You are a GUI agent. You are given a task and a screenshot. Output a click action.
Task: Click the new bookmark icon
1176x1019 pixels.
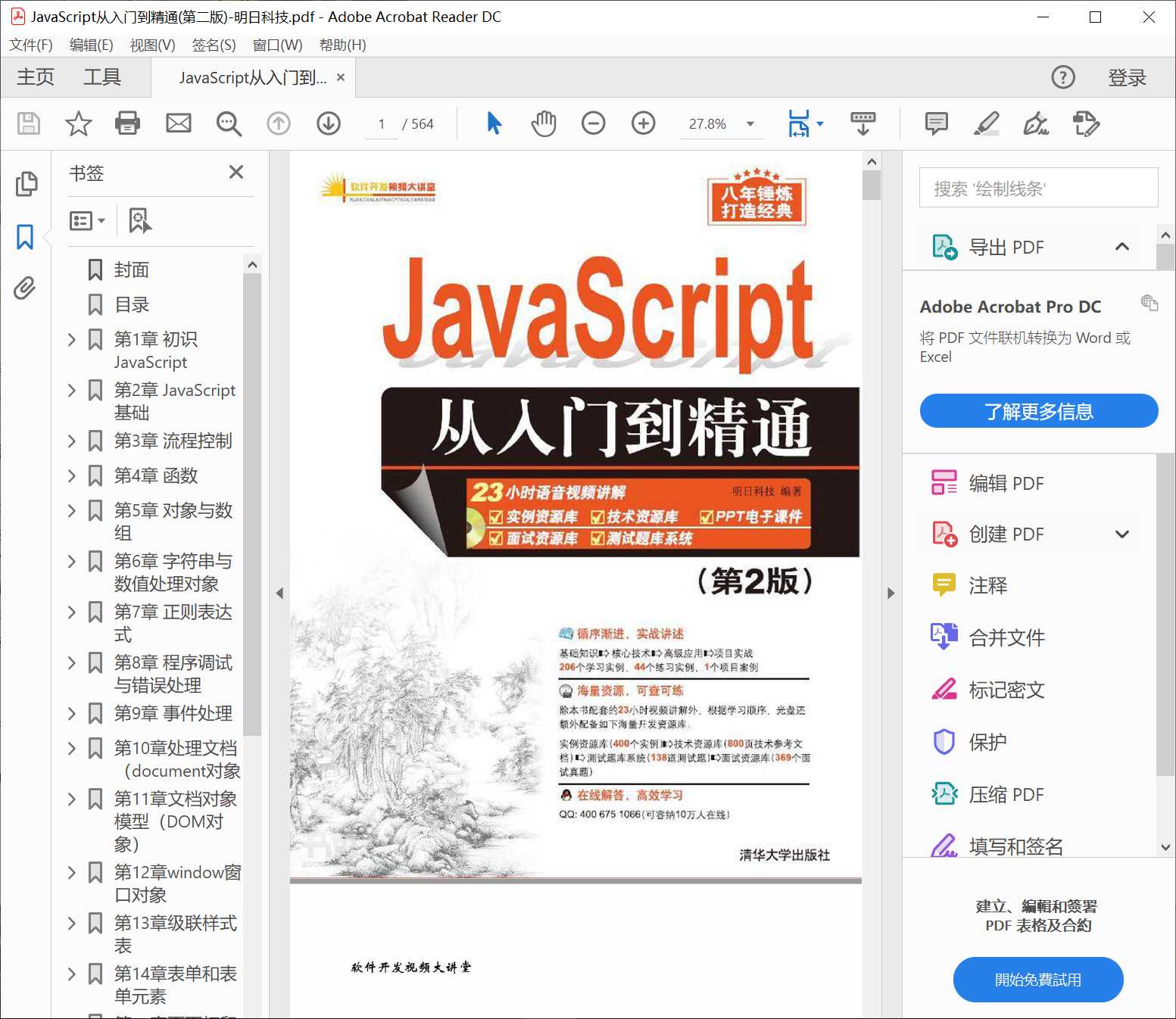tap(140, 220)
